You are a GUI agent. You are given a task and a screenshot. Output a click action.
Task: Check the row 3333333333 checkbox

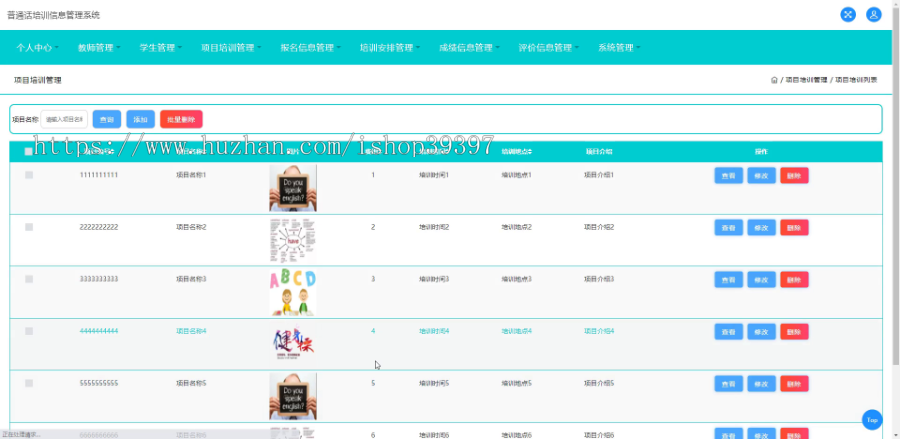29,279
